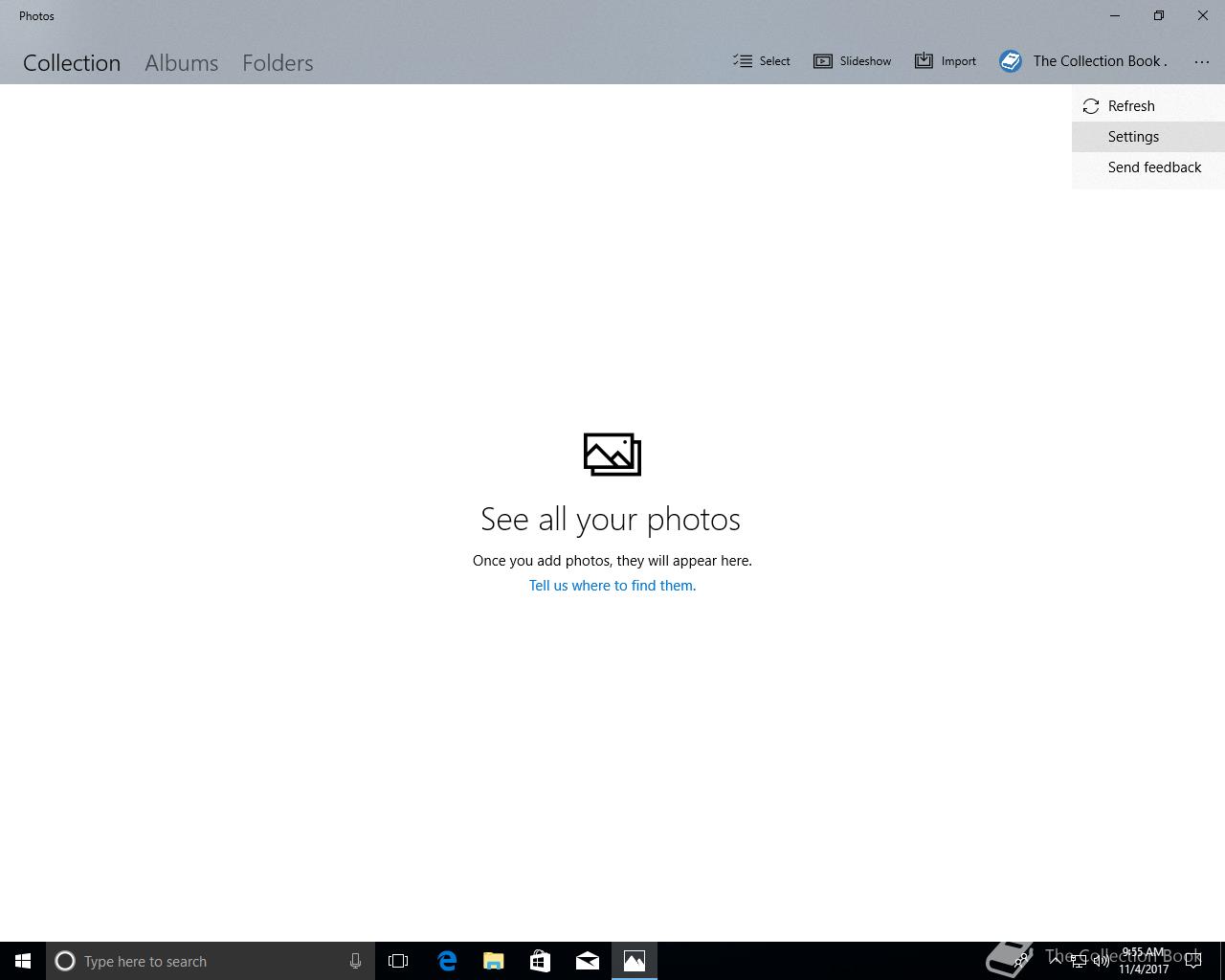Image resolution: width=1225 pixels, height=980 pixels.
Task: Show hidden system tray icons
Action: tap(1056, 961)
